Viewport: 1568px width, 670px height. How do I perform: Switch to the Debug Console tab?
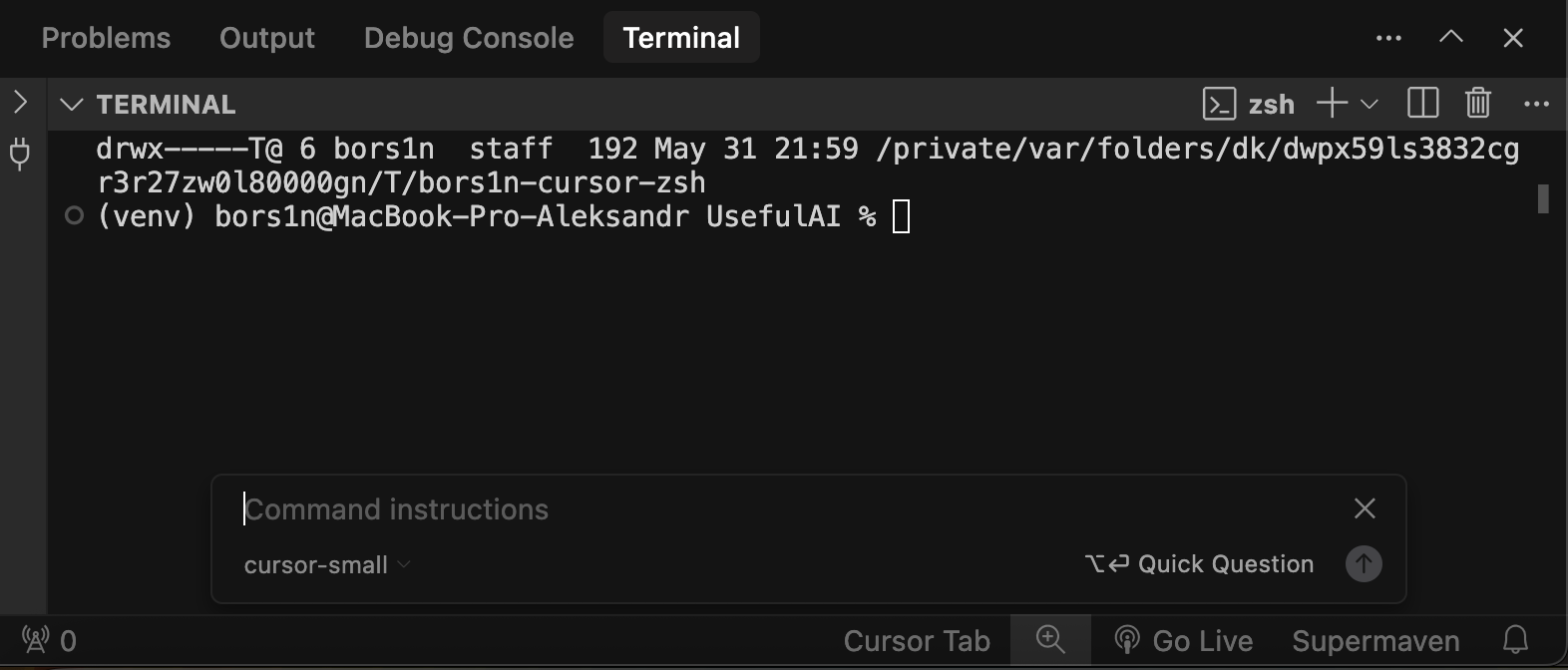pos(469,38)
